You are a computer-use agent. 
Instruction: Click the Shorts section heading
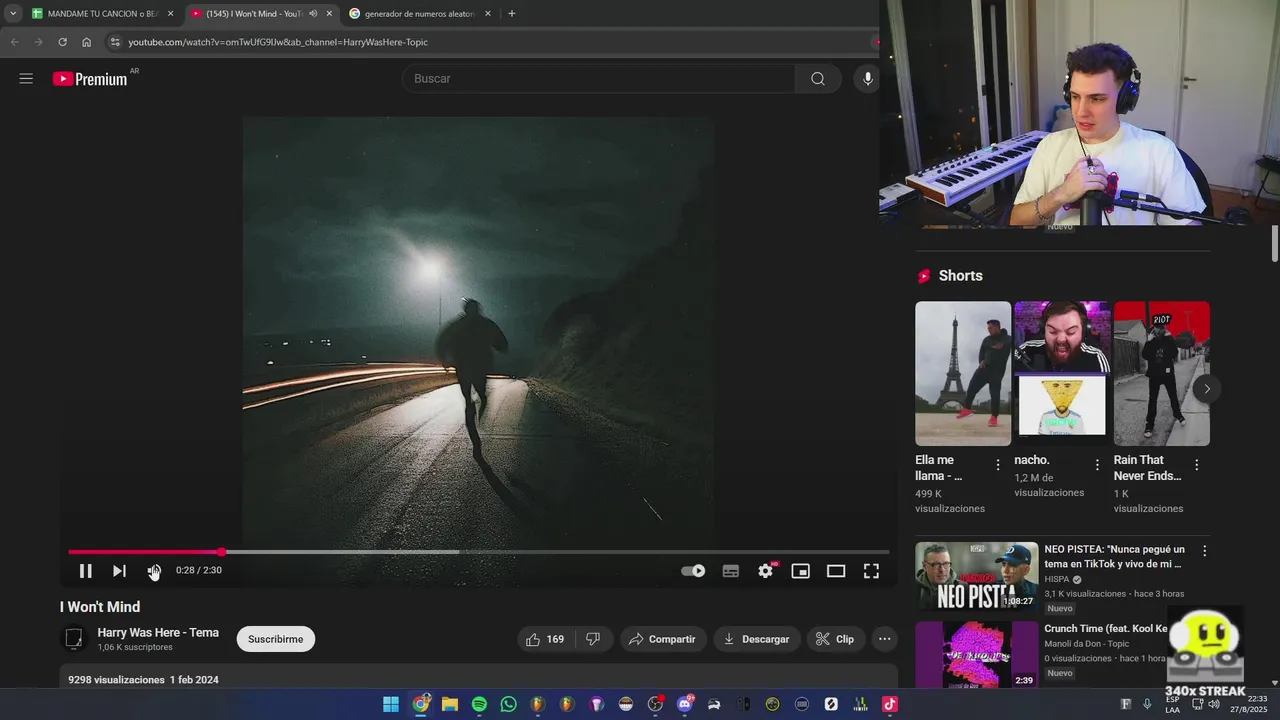tap(961, 276)
